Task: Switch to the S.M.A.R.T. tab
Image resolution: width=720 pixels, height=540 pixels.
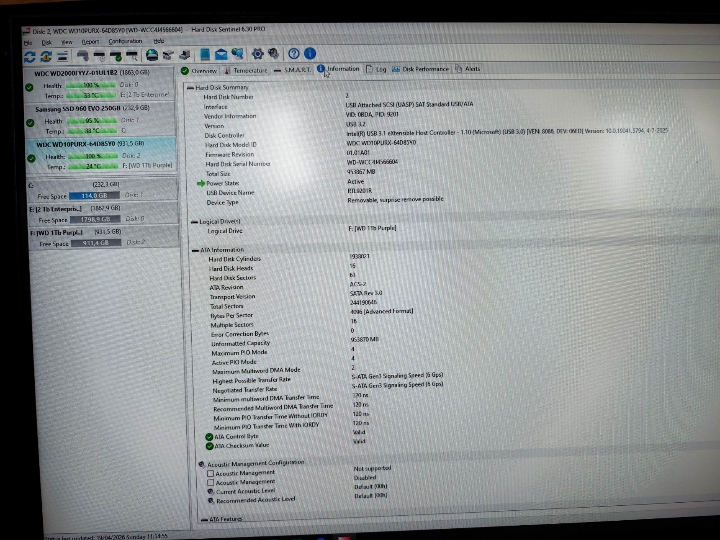Action: pyautogui.click(x=292, y=70)
